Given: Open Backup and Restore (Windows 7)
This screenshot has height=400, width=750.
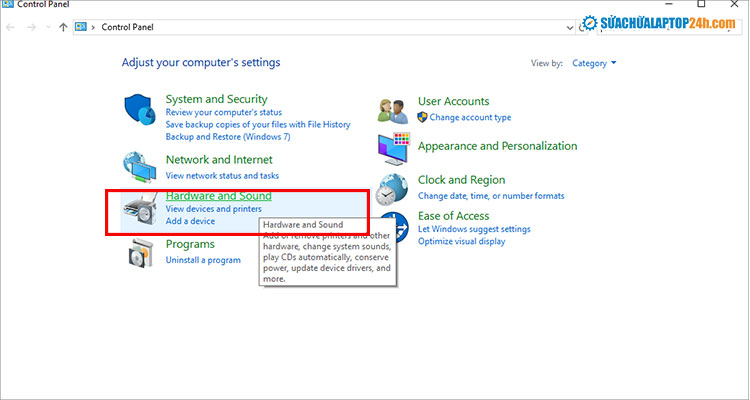Looking at the screenshot, I should coord(227,136).
